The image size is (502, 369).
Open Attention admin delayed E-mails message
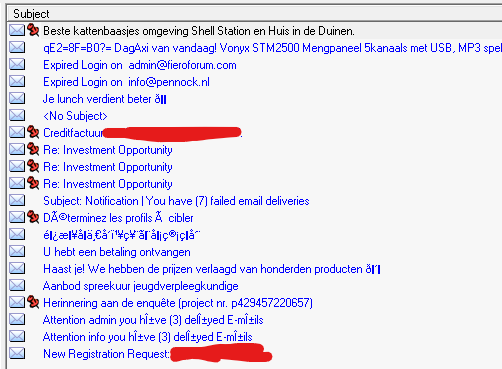tap(153, 320)
